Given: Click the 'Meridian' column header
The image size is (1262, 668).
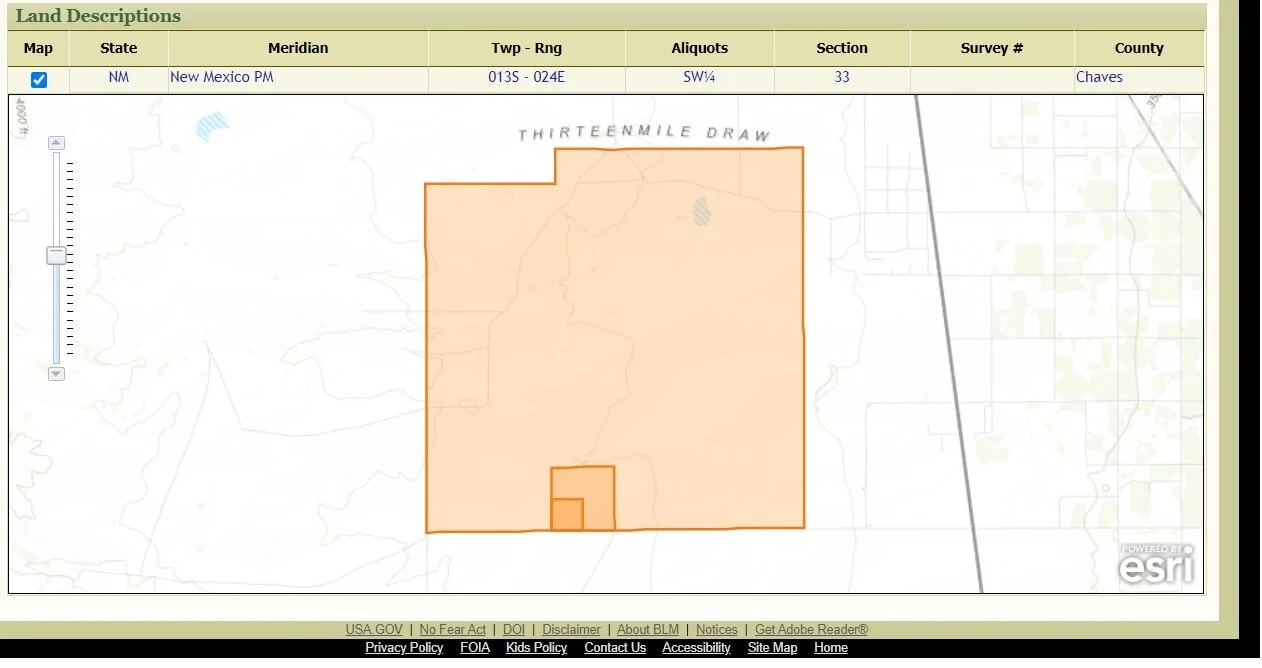Looking at the screenshot, I should tap(298, 48).
